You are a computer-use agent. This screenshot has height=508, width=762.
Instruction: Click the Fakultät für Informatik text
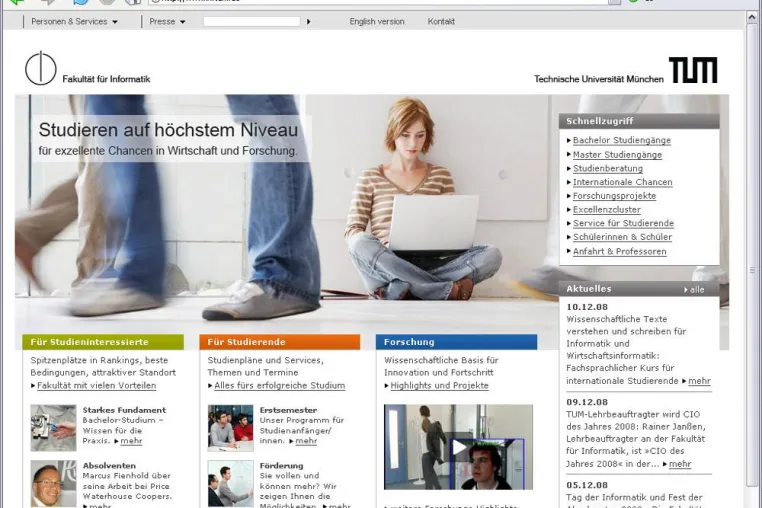[106, 79]
